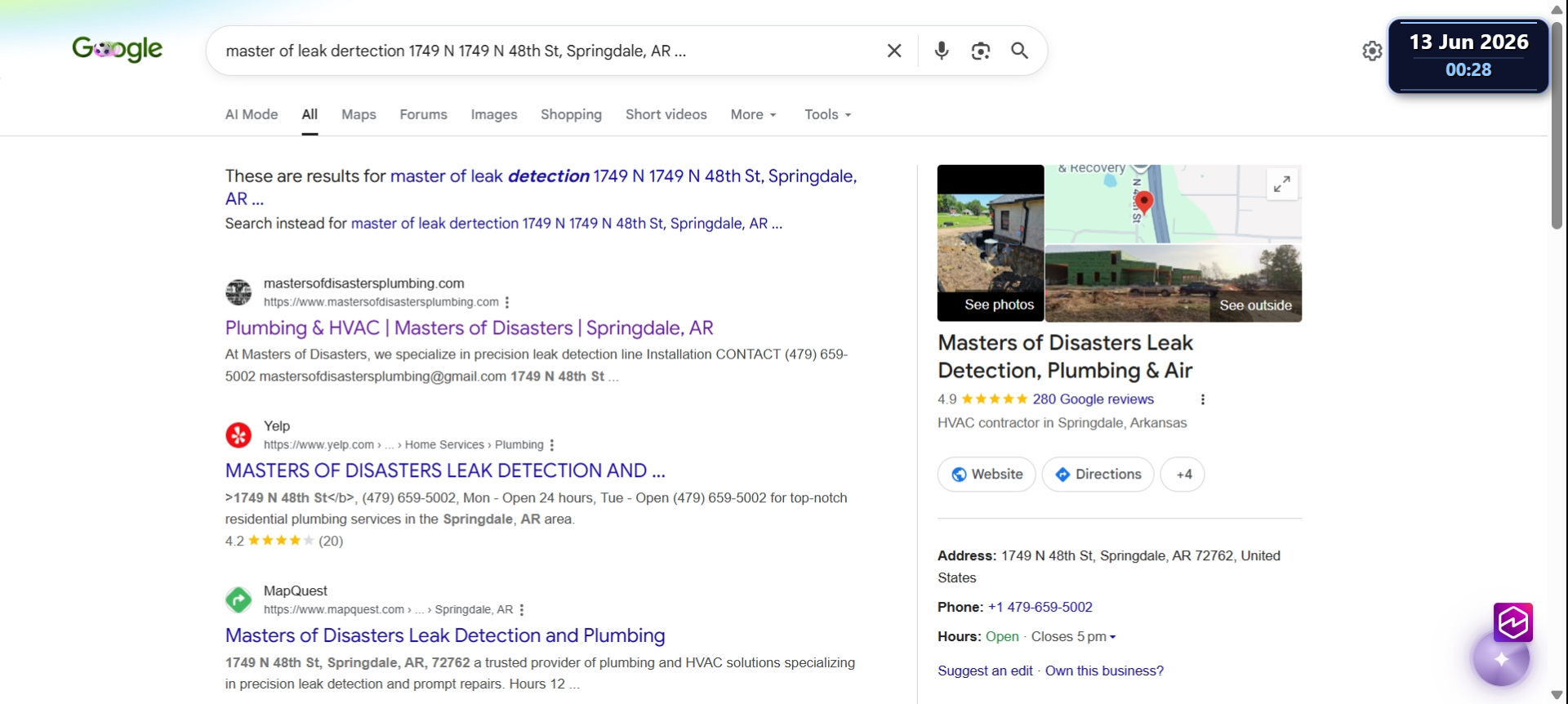Switch to Images tab
The width and height of the screenshot is (1568, 704).
pyautogui.click(x=494, y=114)
